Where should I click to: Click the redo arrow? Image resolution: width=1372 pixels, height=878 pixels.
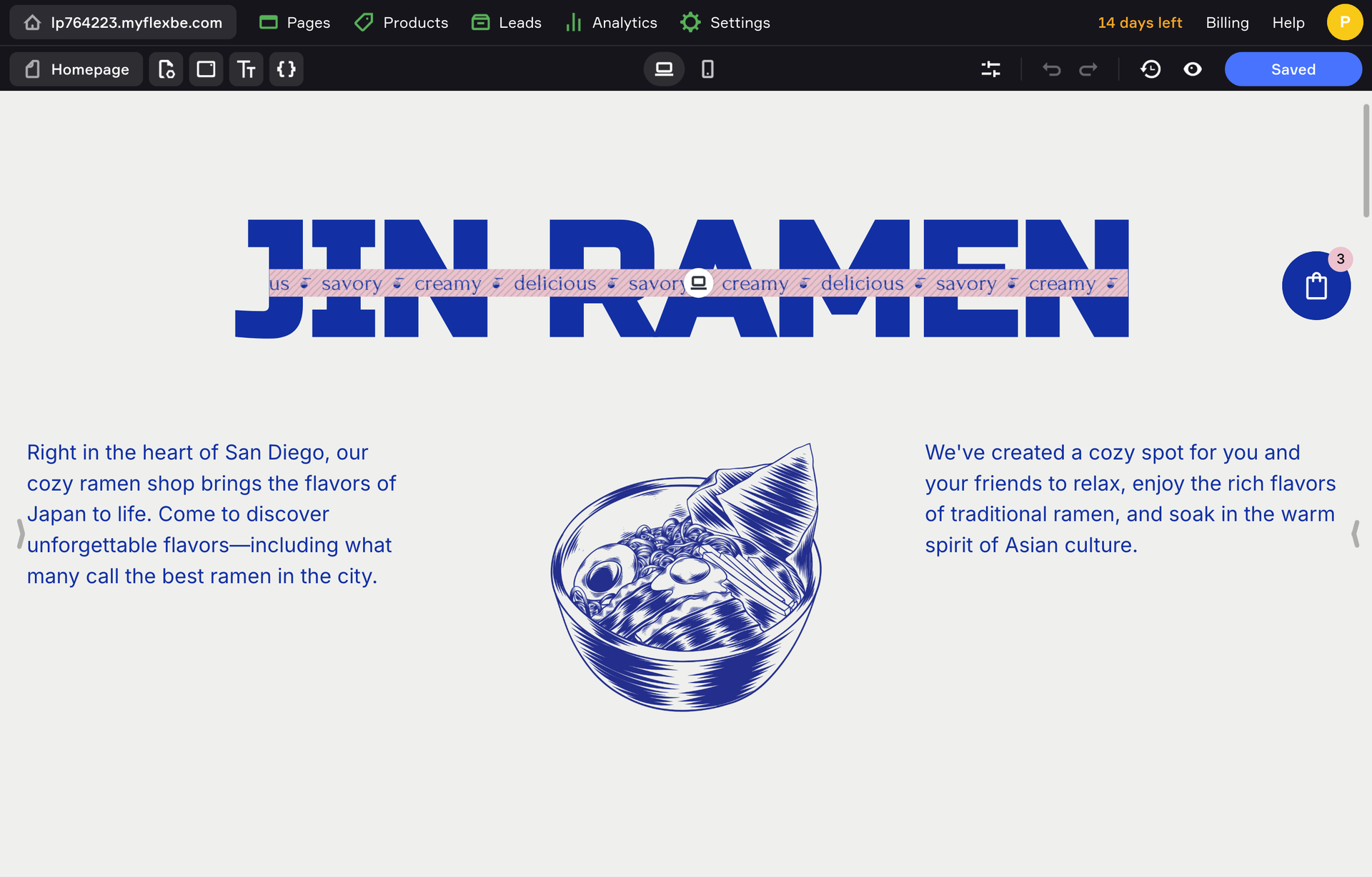(1088, 69)
